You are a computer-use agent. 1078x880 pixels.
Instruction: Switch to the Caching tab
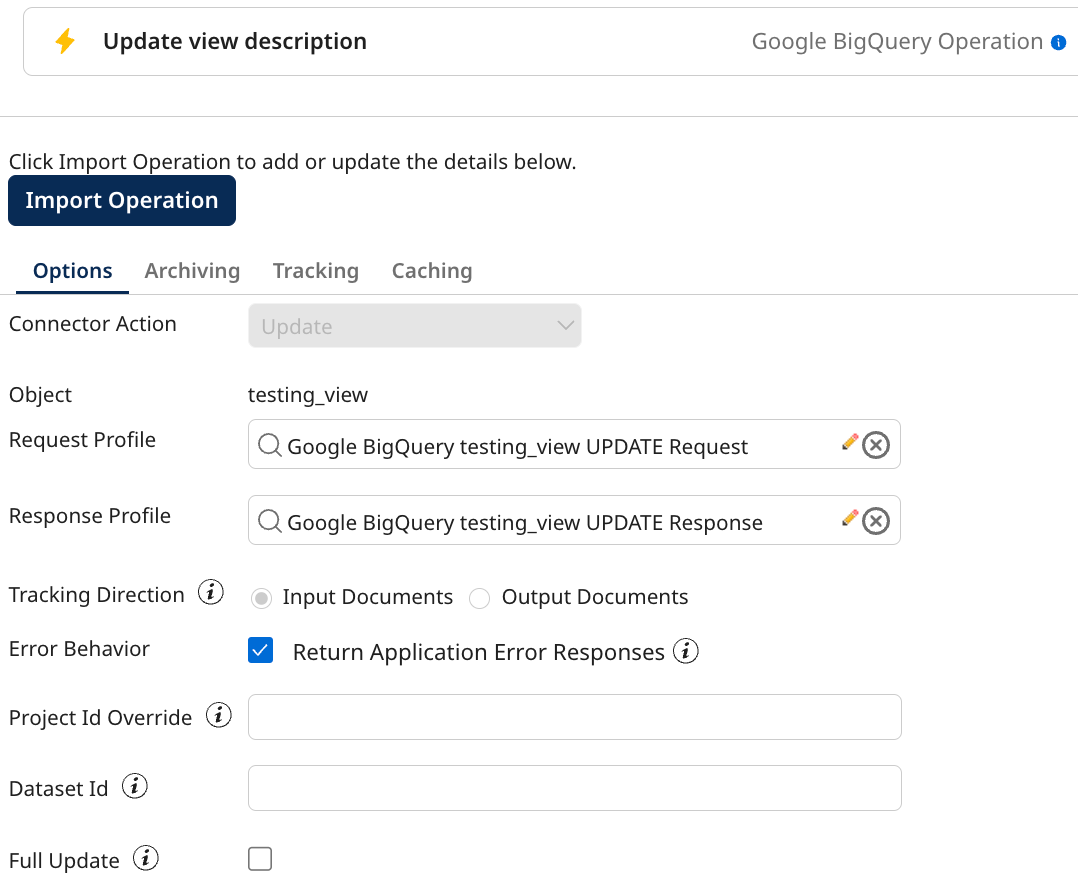click(431, 270)
